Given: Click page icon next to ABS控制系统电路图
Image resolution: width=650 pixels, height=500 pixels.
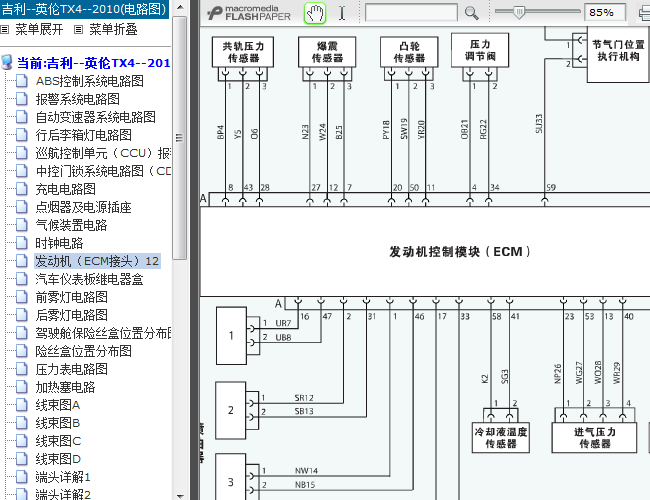Looking at the screenshot, I should 22,81.
